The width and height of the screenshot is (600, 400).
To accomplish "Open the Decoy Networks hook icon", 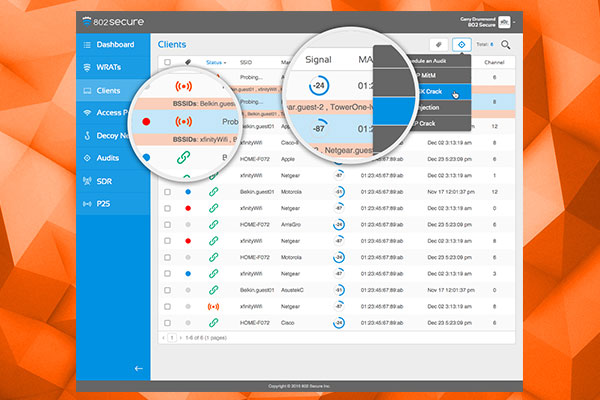I will click(87, 136).
